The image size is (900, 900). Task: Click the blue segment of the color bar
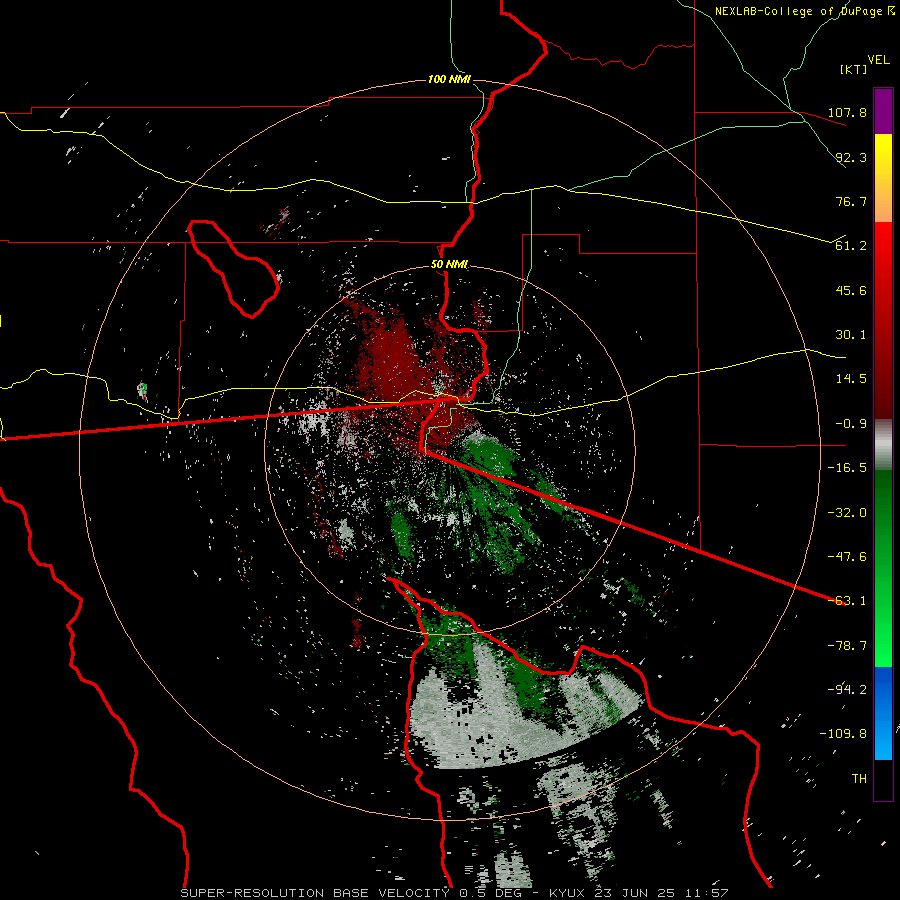coord(883,713)
